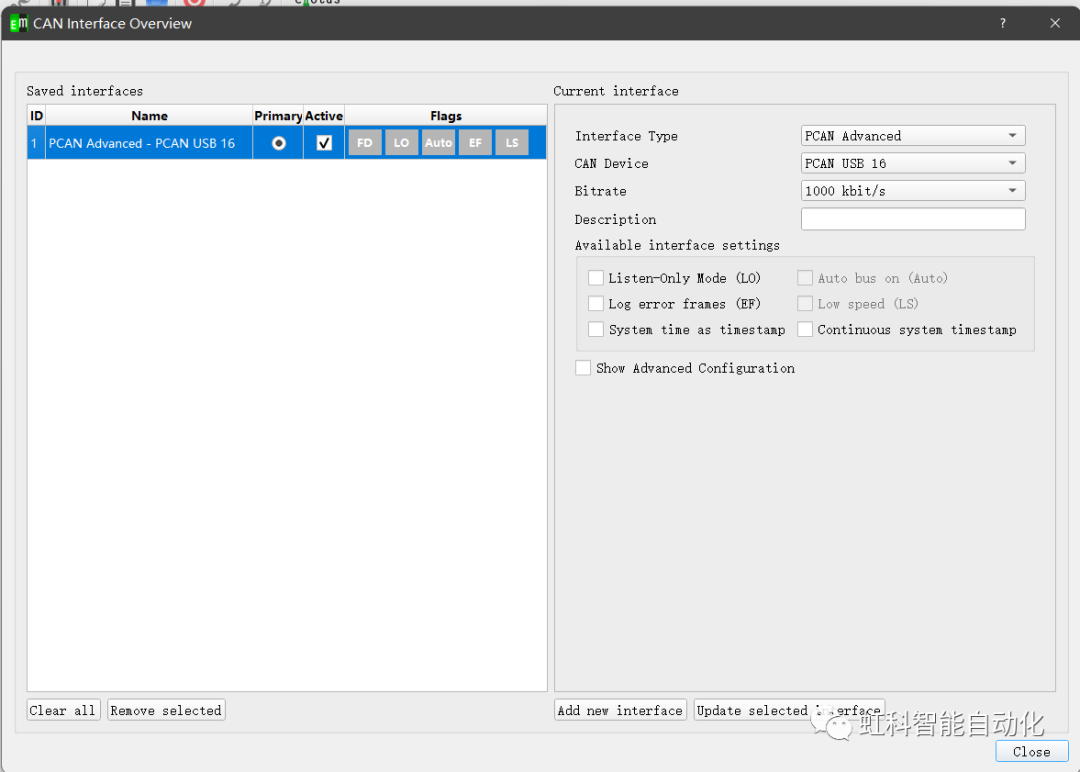Click the green EM application icon

18,23
